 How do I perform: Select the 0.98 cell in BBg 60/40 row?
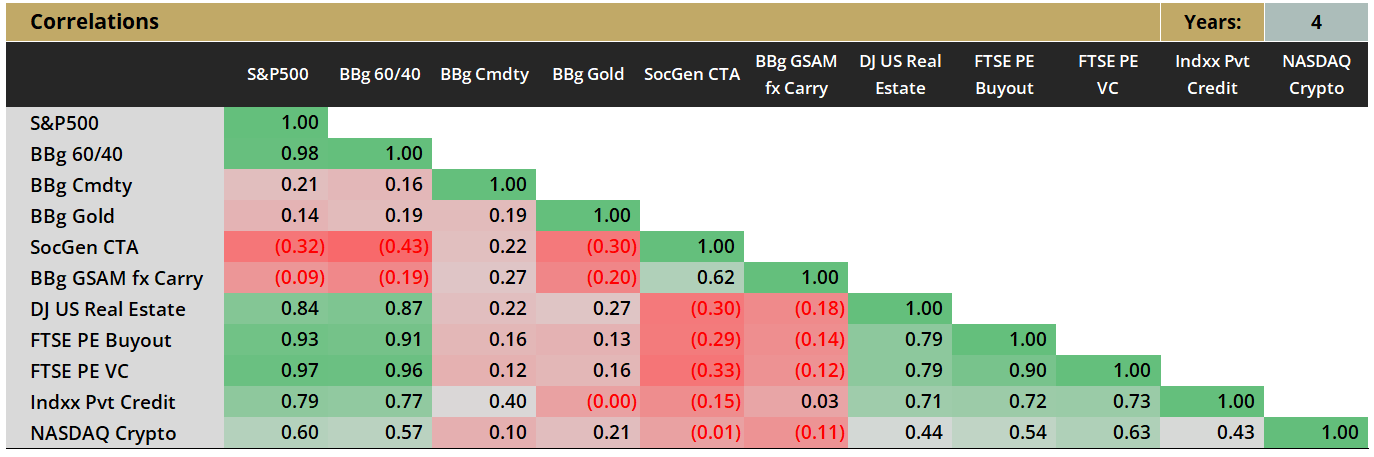tap(277, 154)
